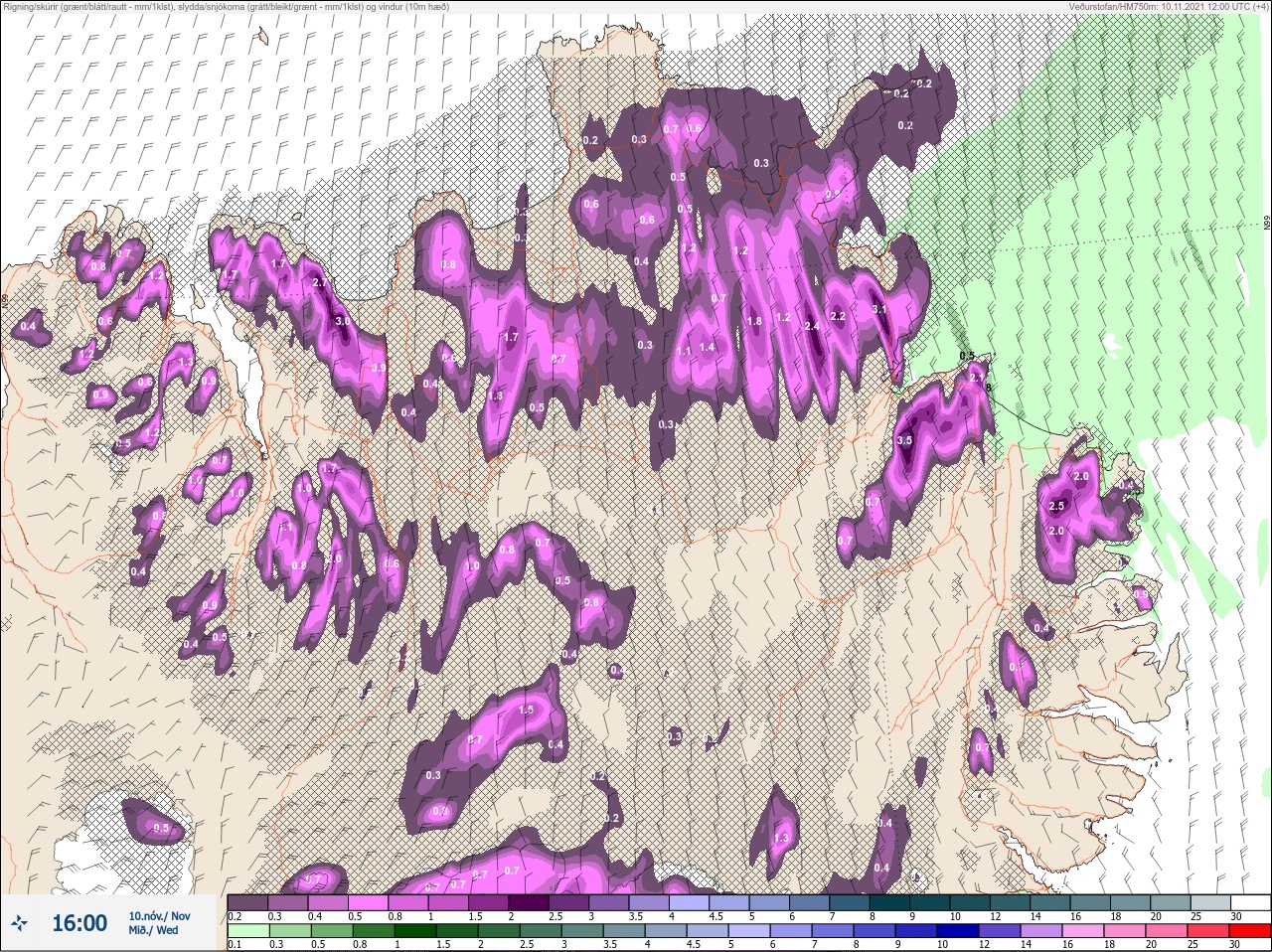Pick the dark purple 0.2–0.3 swatch in upper legend

247,902
